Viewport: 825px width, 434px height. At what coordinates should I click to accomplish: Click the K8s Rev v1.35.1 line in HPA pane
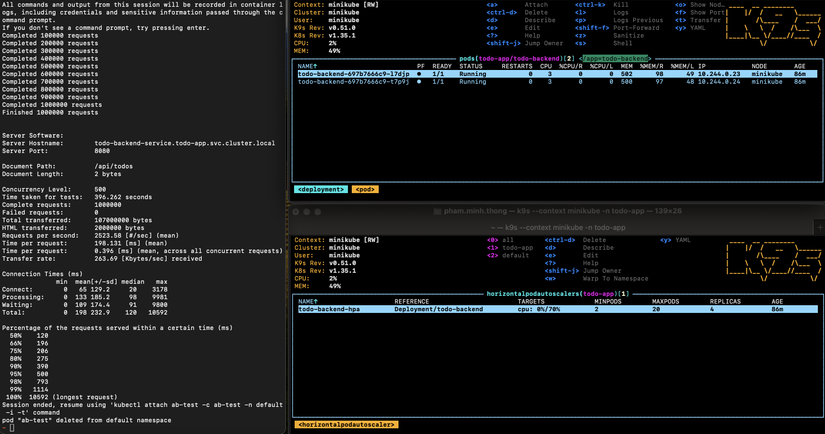point(325,270)
